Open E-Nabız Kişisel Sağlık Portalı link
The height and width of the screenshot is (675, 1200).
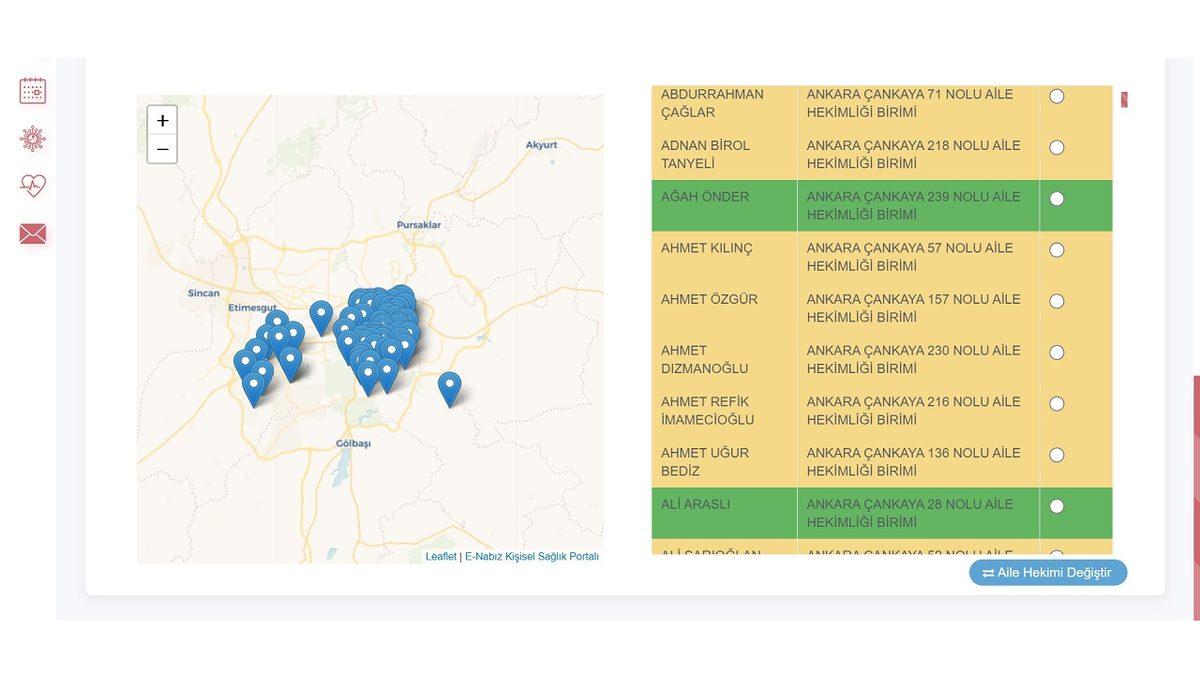pos(531,557)
